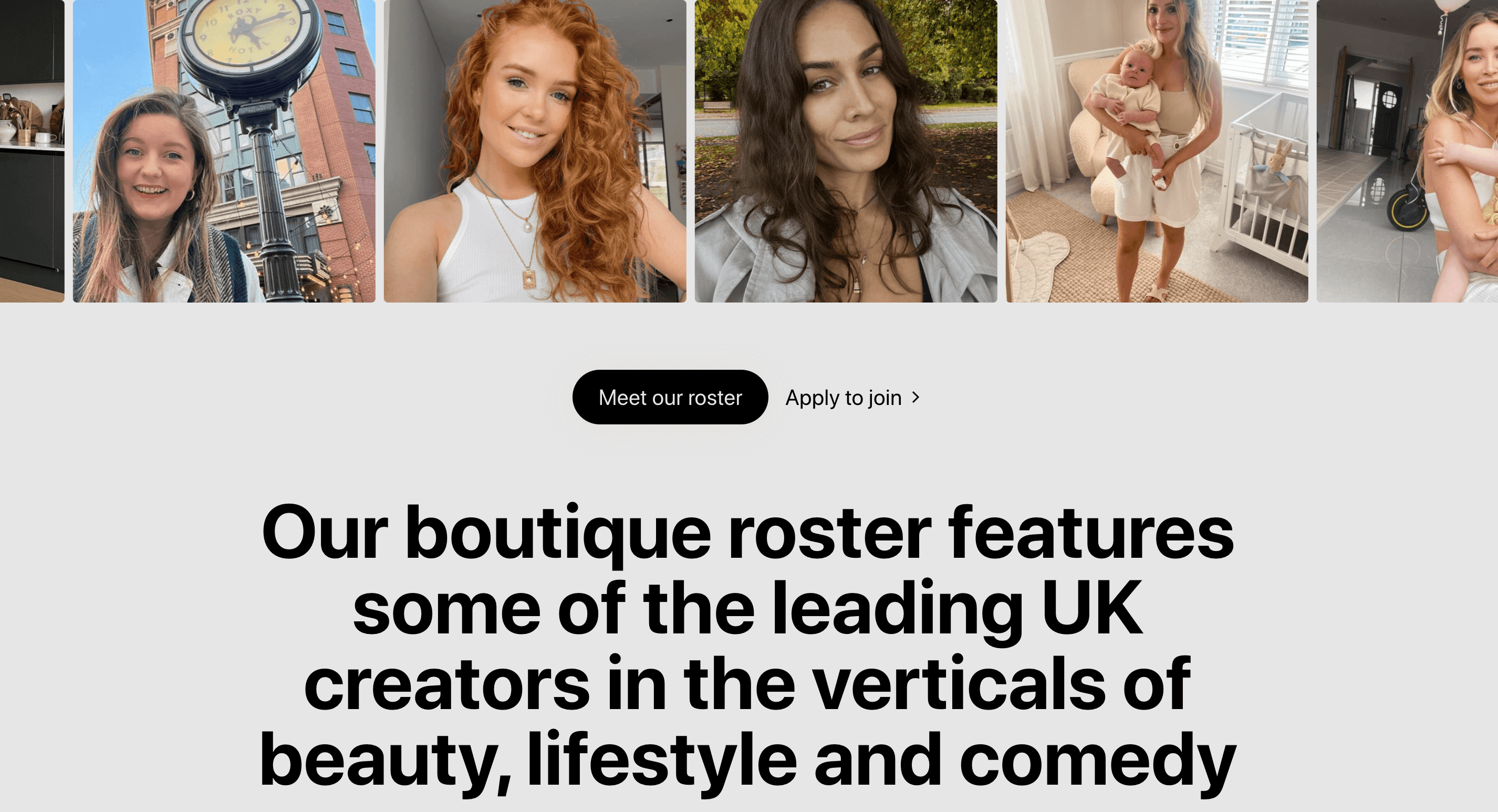This screenshot has width=1498, height=812.
Task: Open the dark-haired woman's park photo
Action: [846, 151]
